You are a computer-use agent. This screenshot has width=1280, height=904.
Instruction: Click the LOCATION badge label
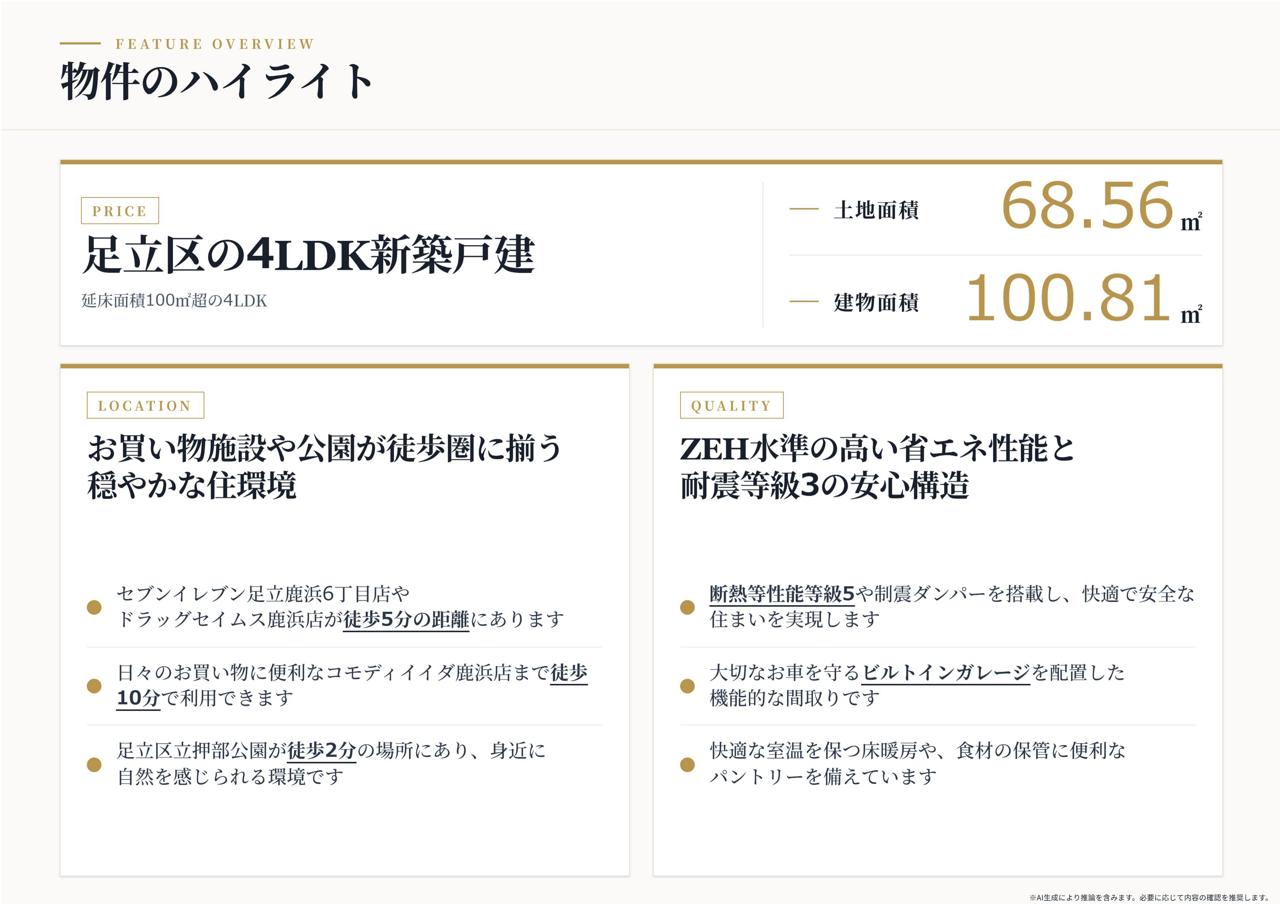(145, 405)
